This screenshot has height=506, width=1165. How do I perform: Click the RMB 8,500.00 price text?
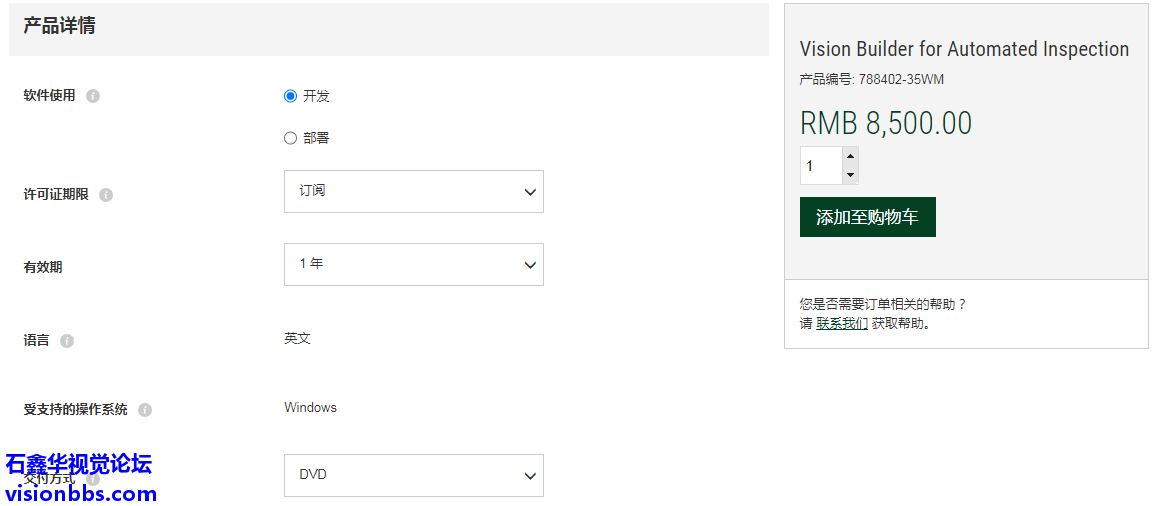point(885,123)
